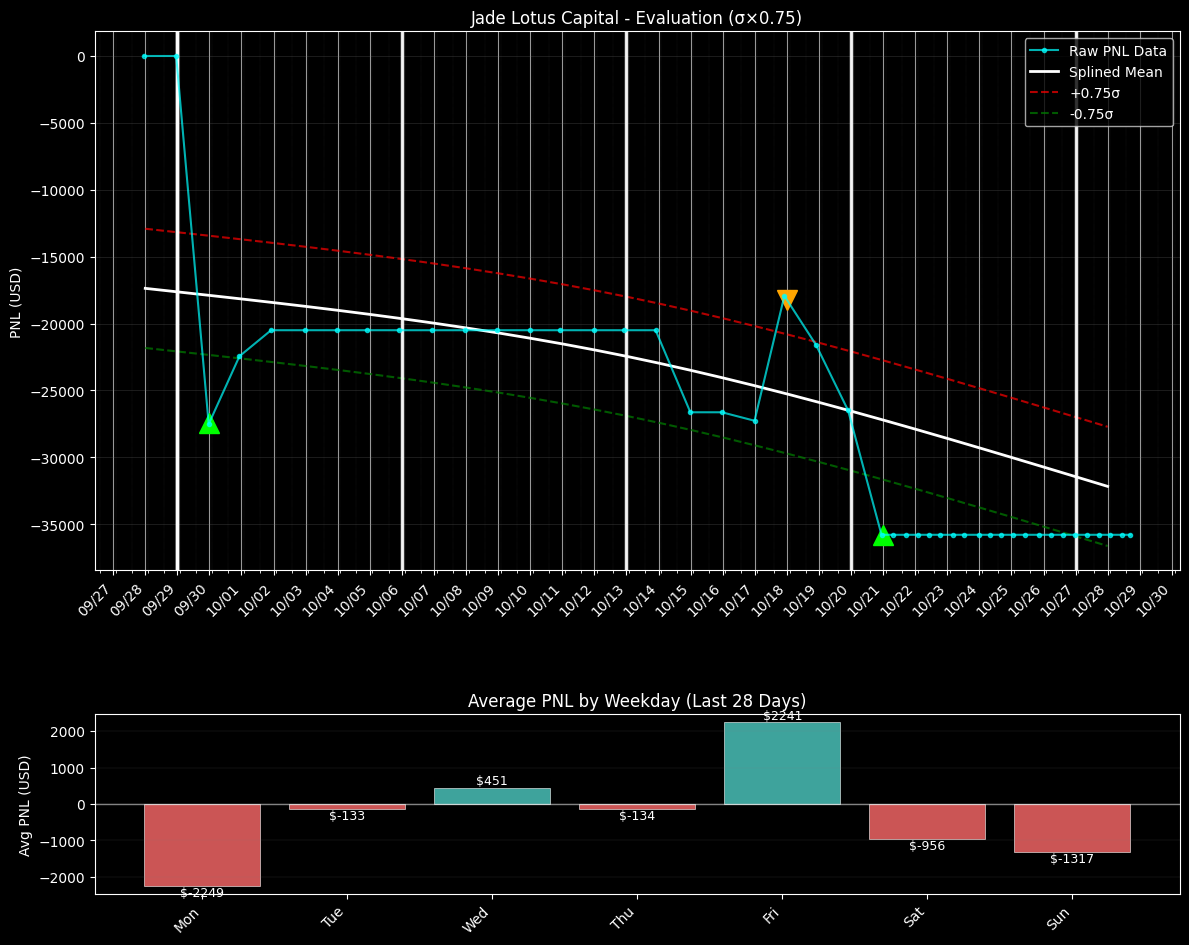Click the $-2249 bar value label
This screenshot has width=1189, height=945.
click(202, 893)
